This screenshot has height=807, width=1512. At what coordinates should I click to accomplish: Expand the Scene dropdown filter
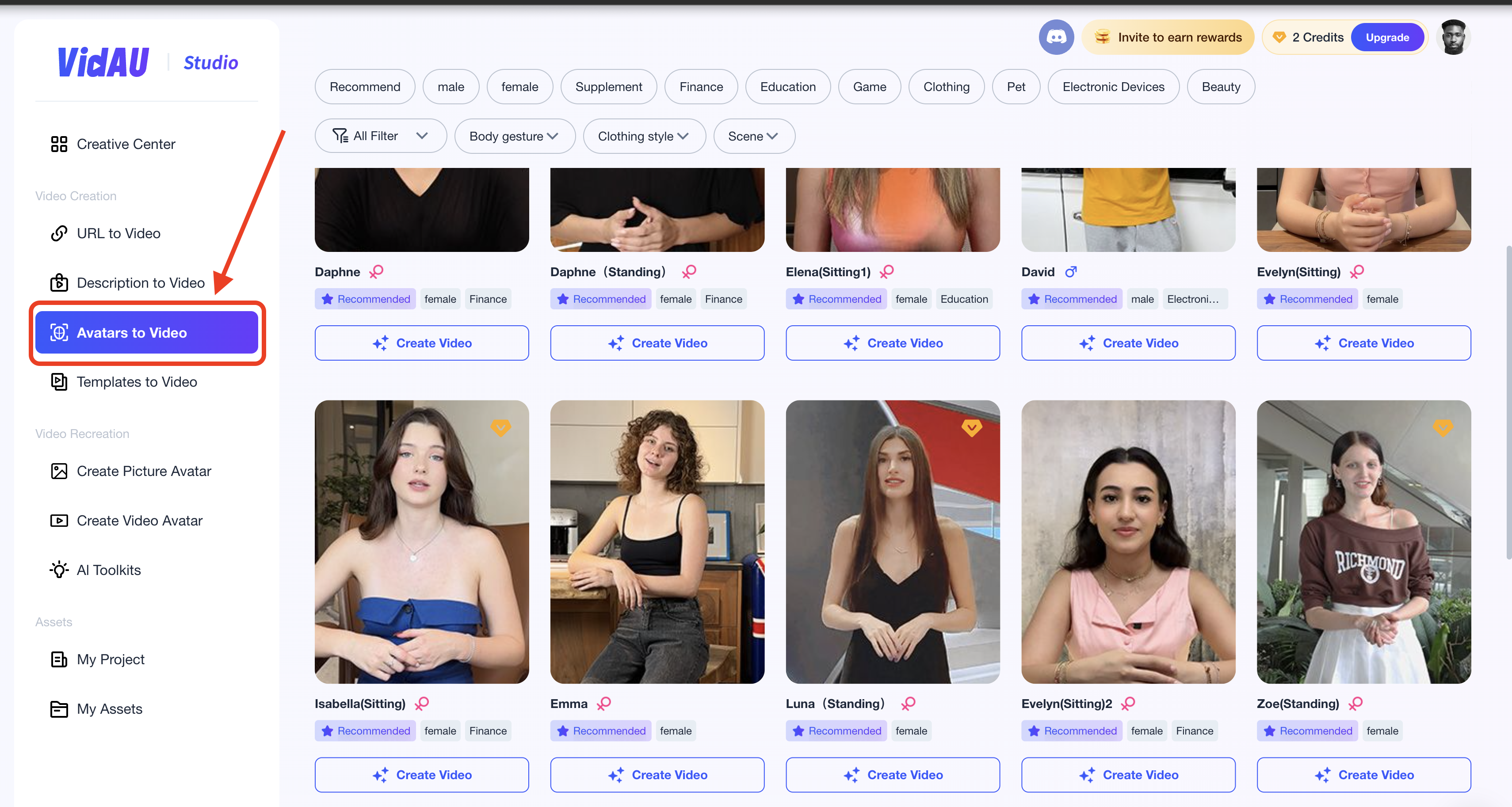(752, 135)
